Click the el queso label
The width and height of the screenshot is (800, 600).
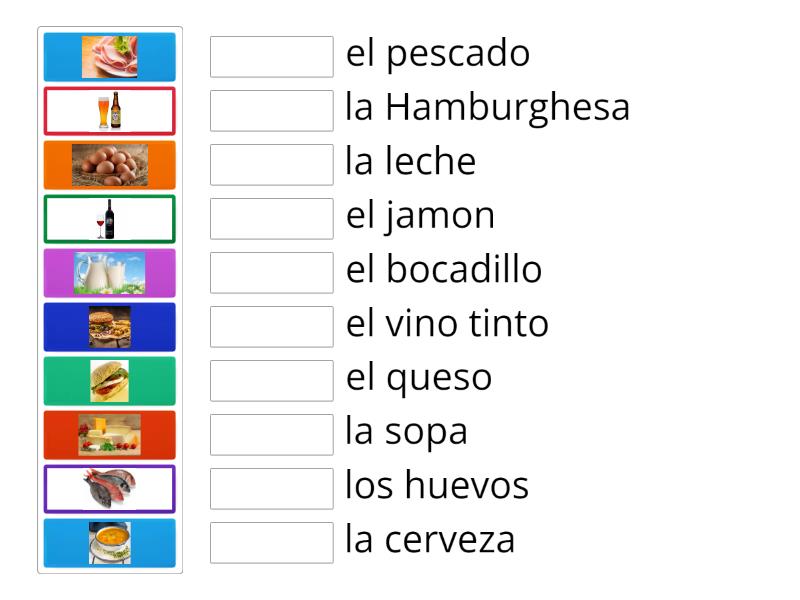coord(418,377)
